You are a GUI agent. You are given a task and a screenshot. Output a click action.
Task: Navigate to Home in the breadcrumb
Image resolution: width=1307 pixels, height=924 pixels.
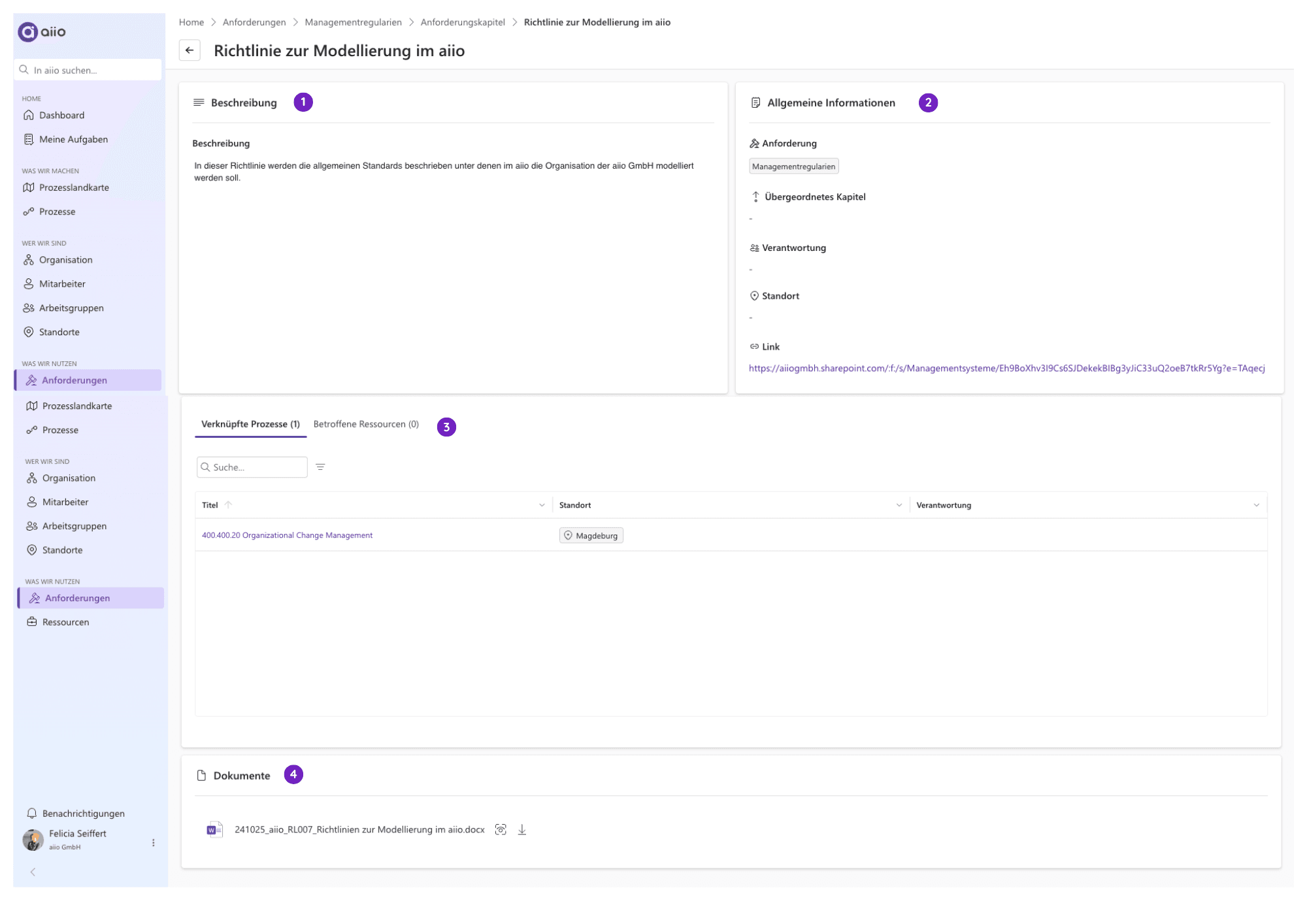pyautogui.click(x=191, y=22)
